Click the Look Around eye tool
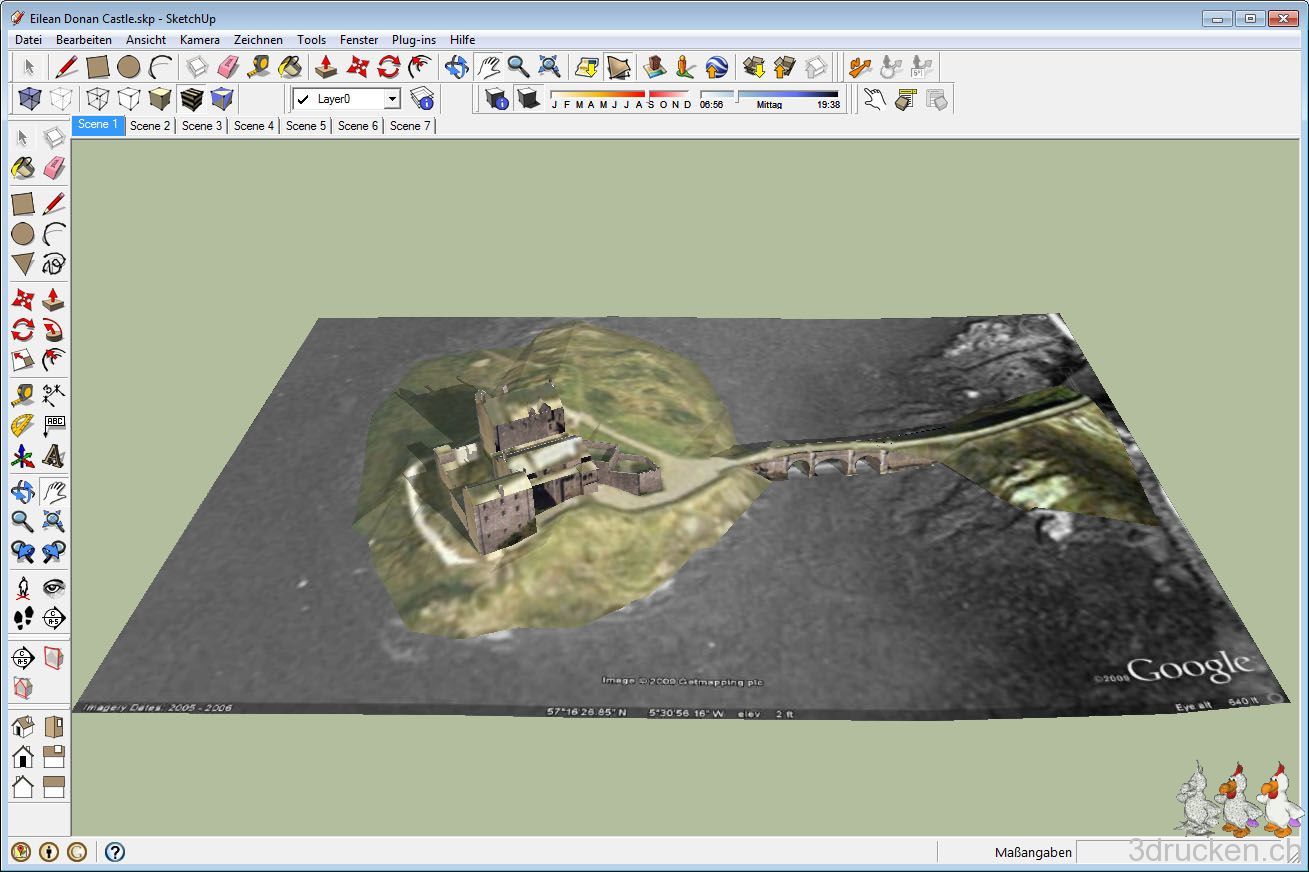Screen dimensions: 1309x872 click(x=54, y=588)
